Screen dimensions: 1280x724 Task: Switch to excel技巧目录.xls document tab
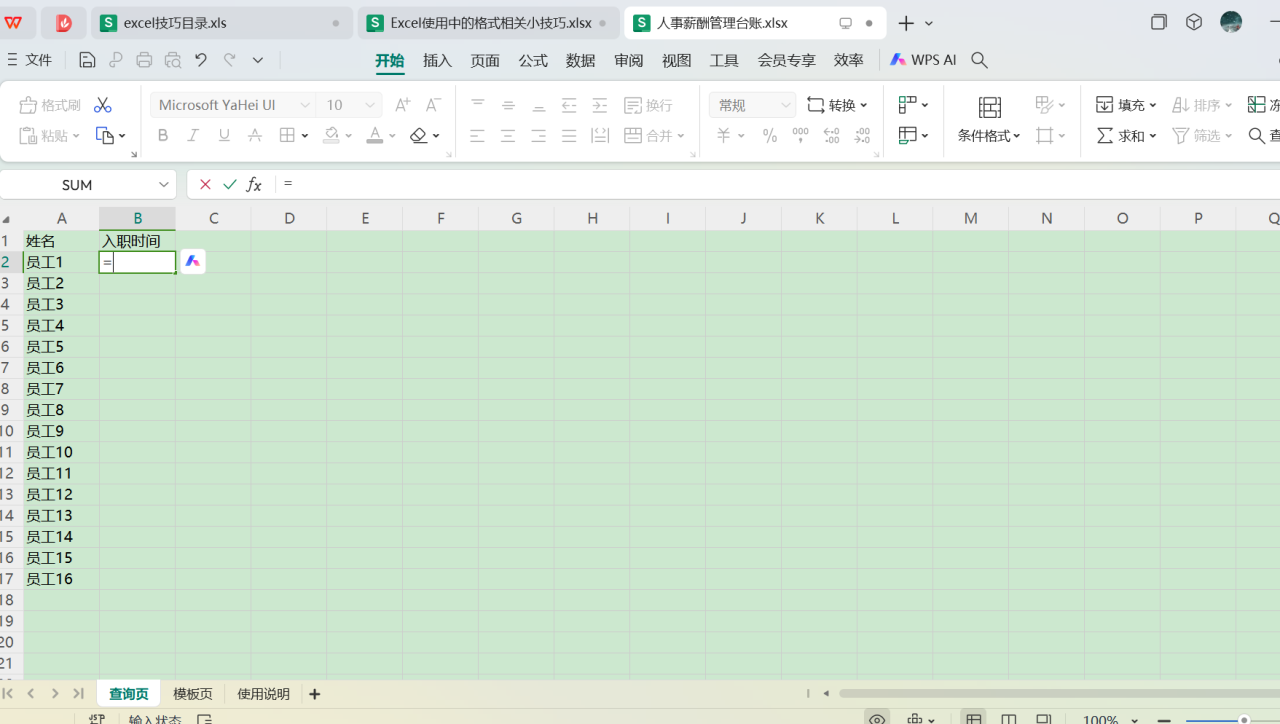221,23
